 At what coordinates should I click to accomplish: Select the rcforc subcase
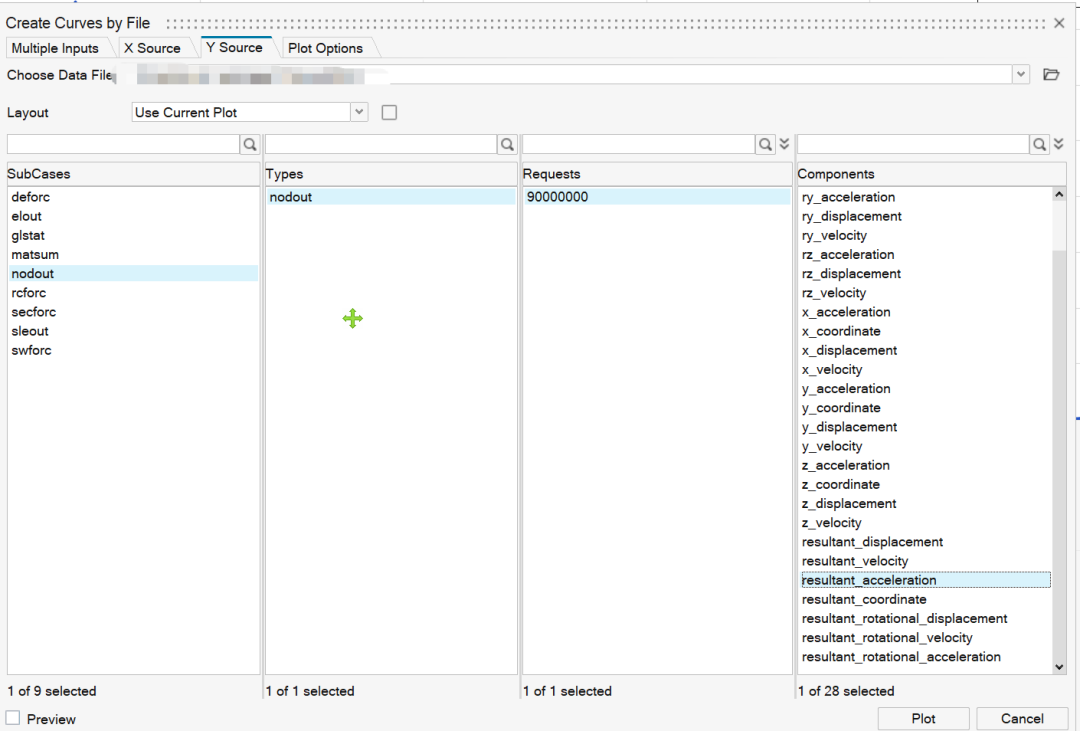coord(134,293)
